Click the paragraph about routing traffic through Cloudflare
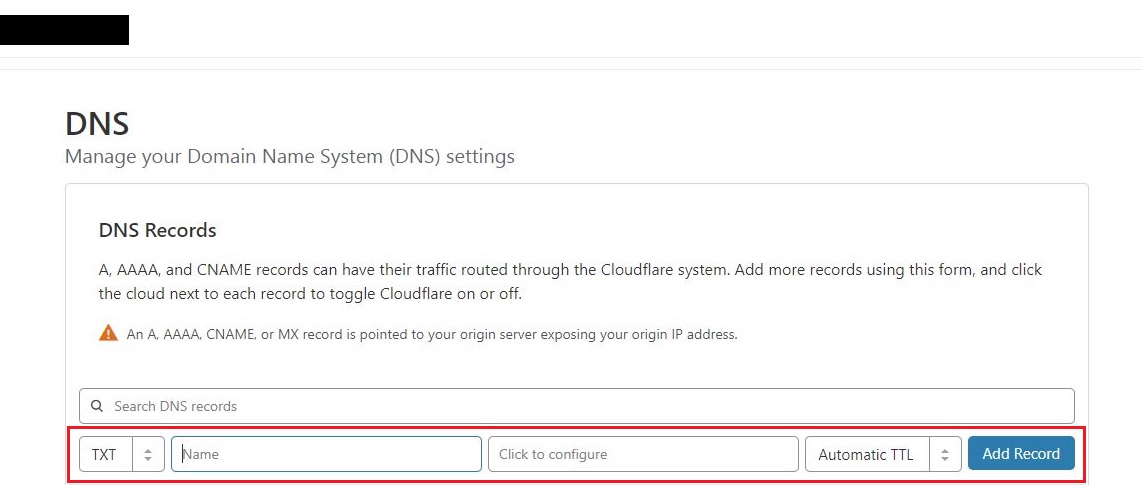 click(x=570, y=282)
